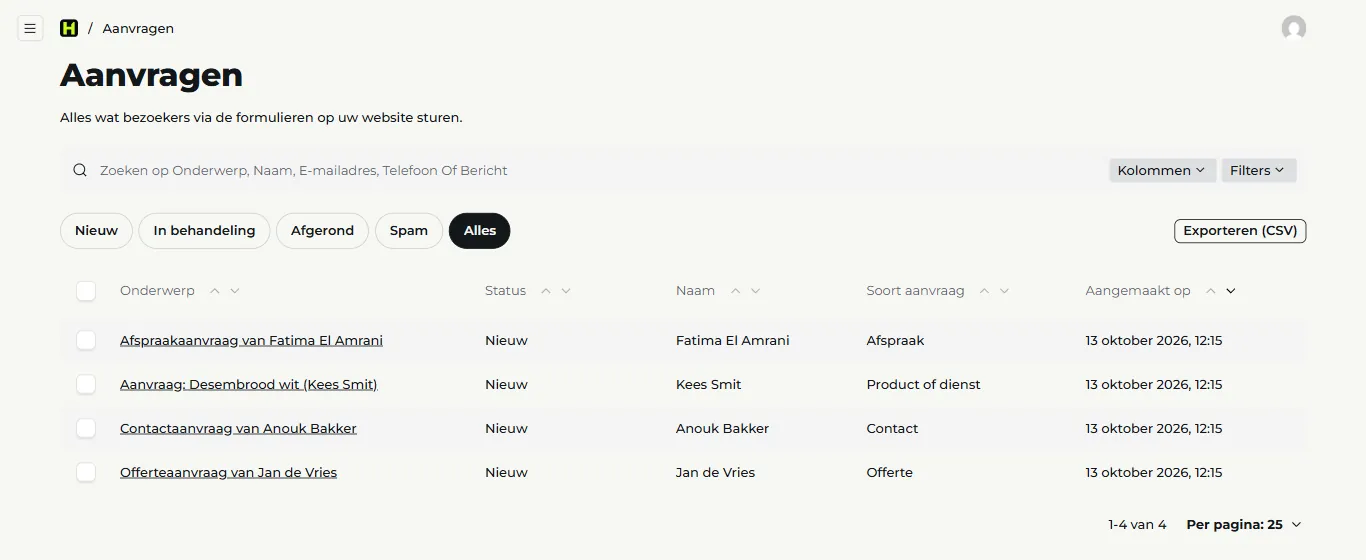Change the Per pagina: 25 setting
1366x560 pixels.
[1244, 524]
